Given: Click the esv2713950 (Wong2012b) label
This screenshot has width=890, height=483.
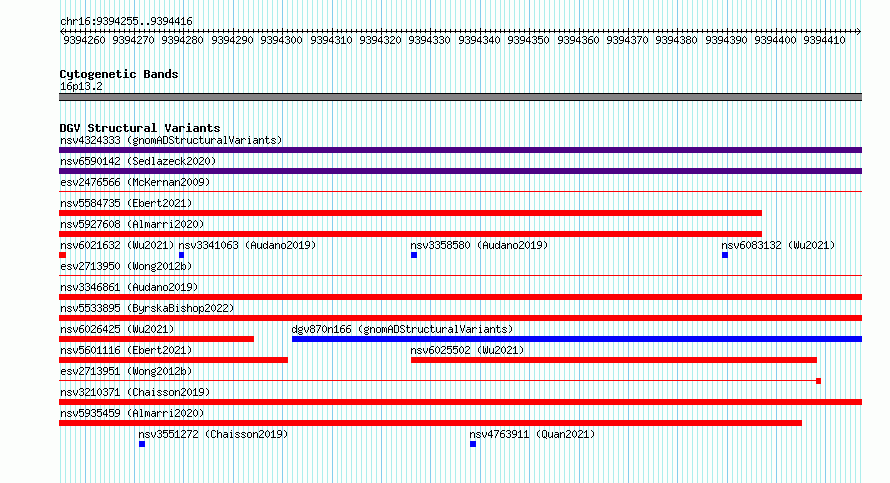Looking at the screenshot, I should click(126, 266).
